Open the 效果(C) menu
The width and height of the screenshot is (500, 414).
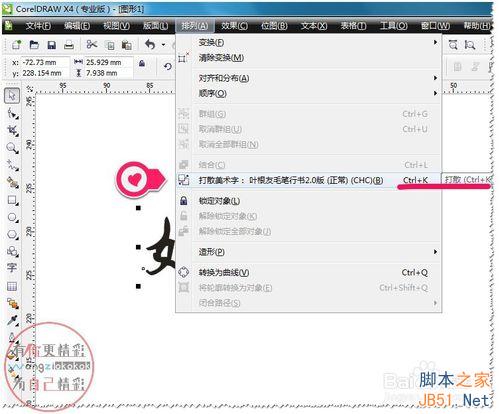click(x=234, y=26)
